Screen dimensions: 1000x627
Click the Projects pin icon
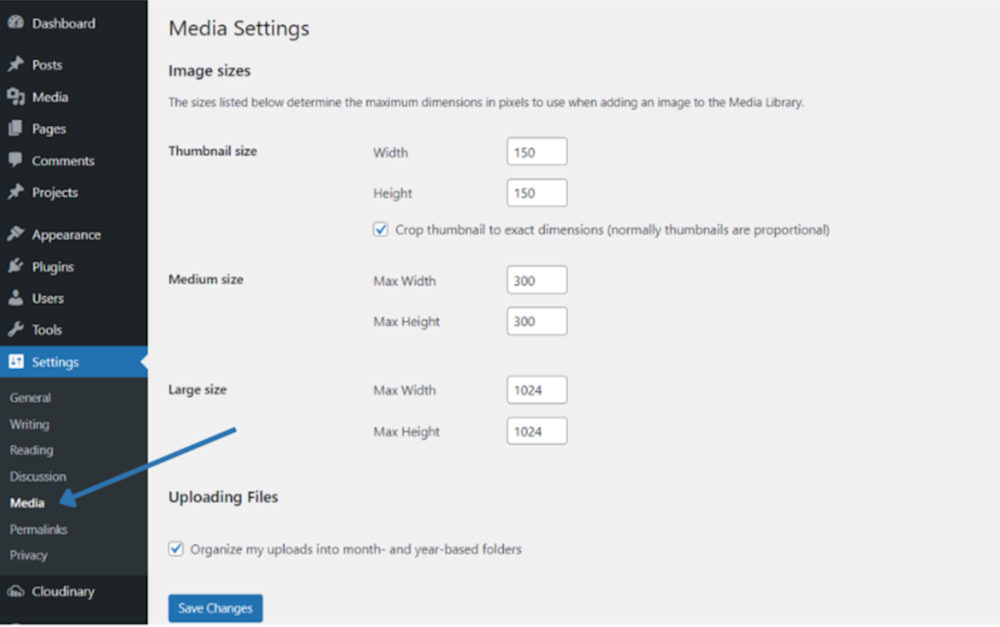click(x=16, y=191)
